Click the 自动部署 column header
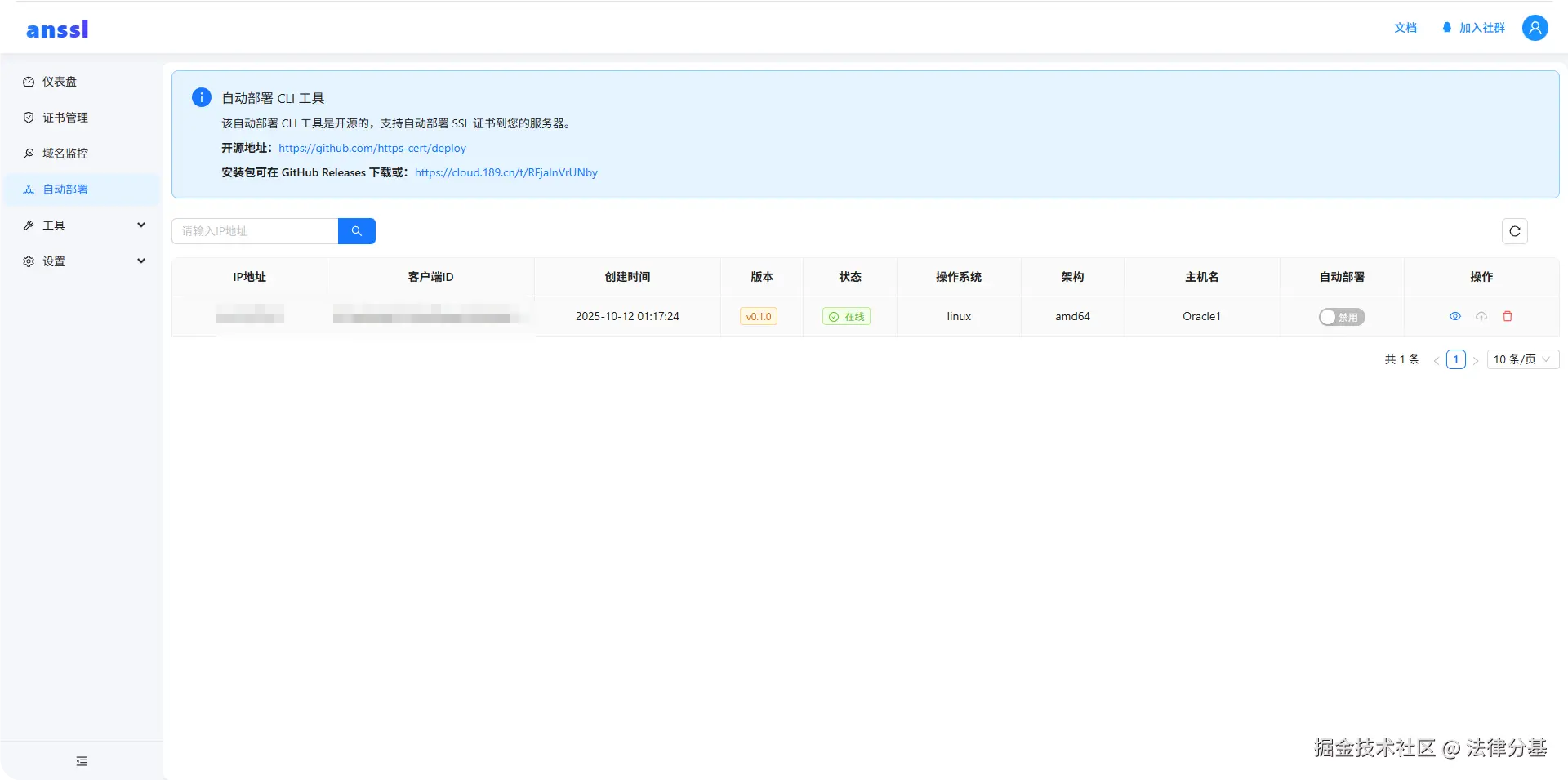The height and width of the screenshot is (780, 1568). coord(1342,277)
